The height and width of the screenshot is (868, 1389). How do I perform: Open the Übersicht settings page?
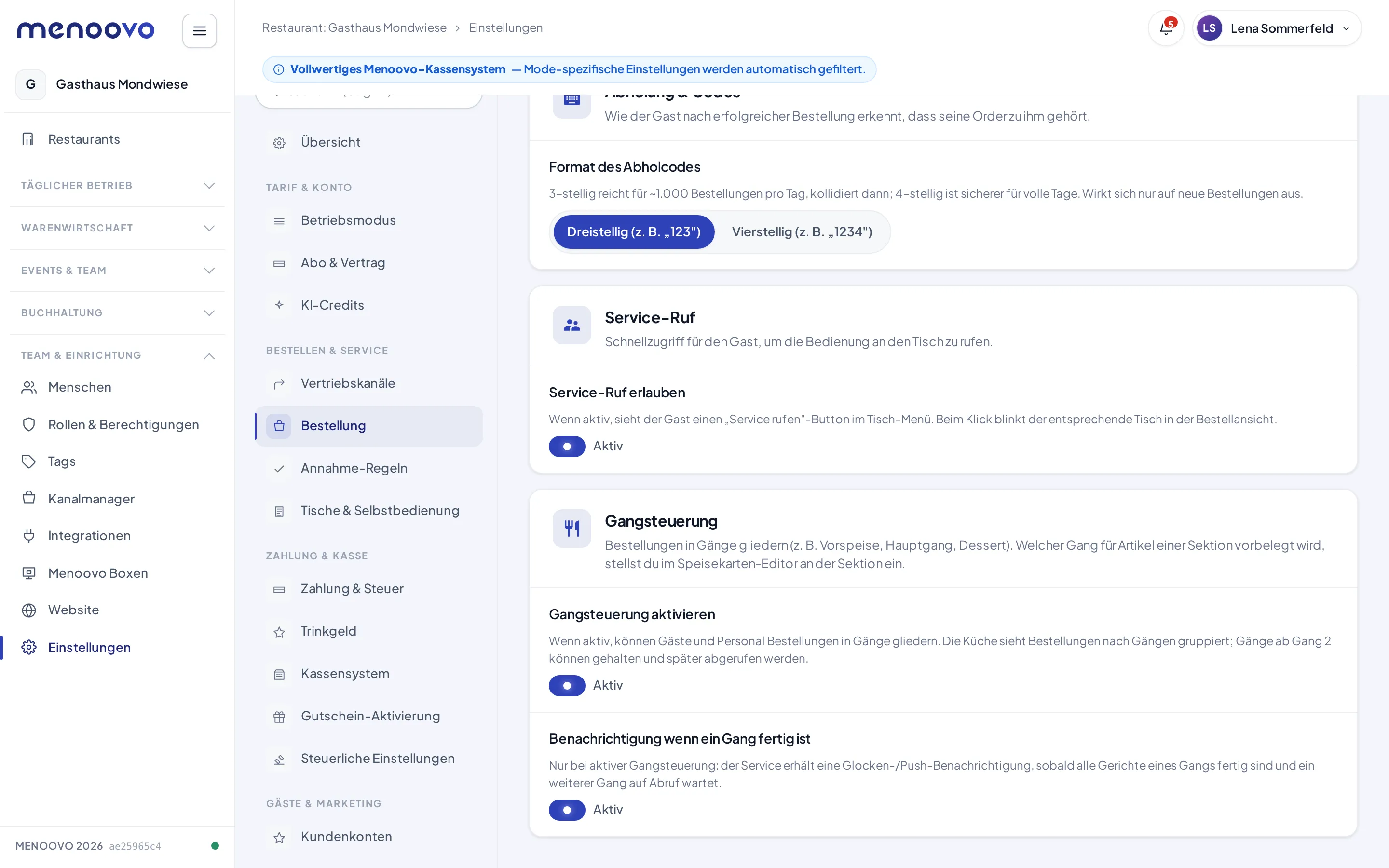click(x=369, y=142)
